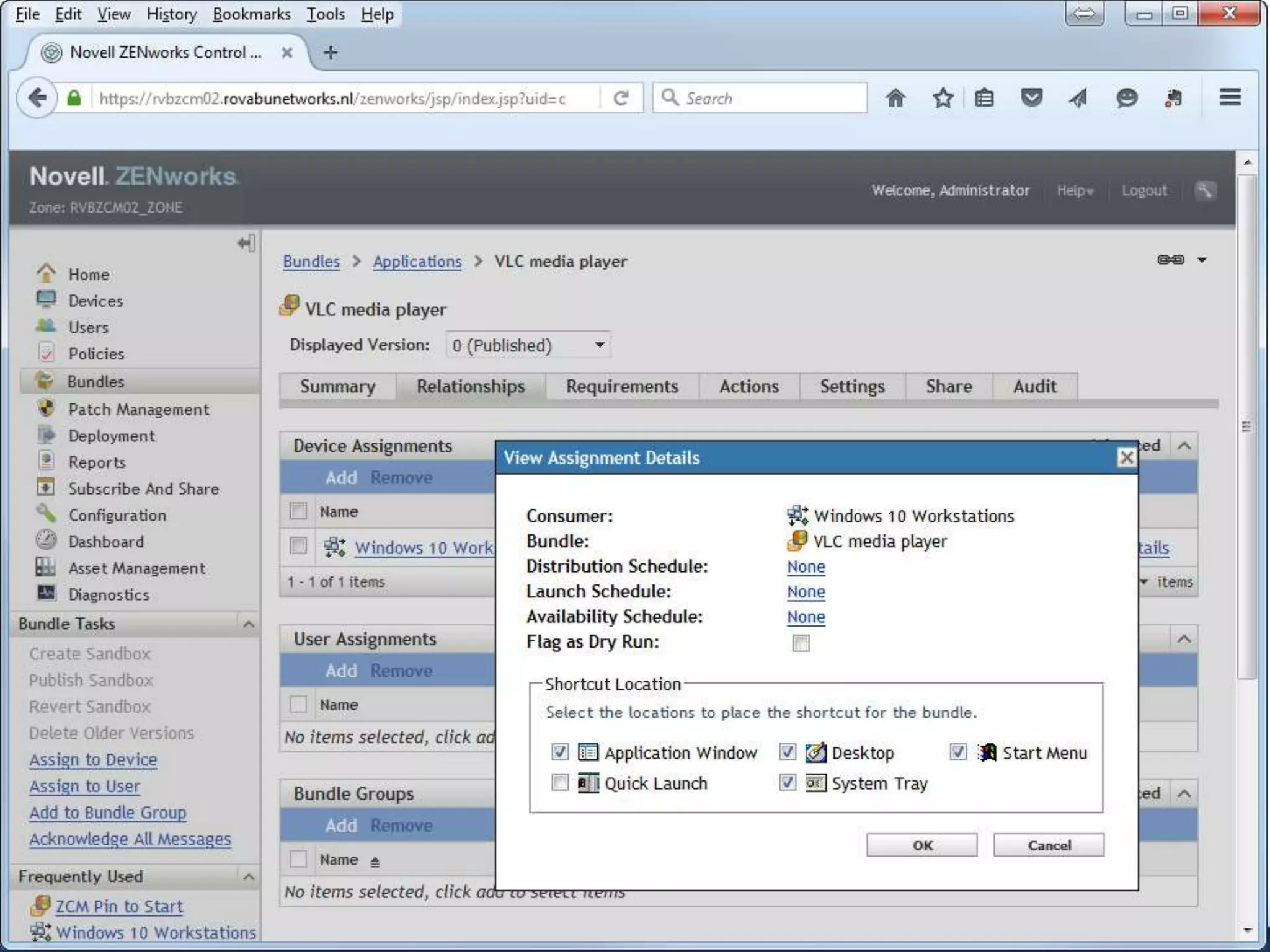Open the Firefox hamburger menu icon
The width and height of the screenshot is (1270, 952).
(1230, 97)
